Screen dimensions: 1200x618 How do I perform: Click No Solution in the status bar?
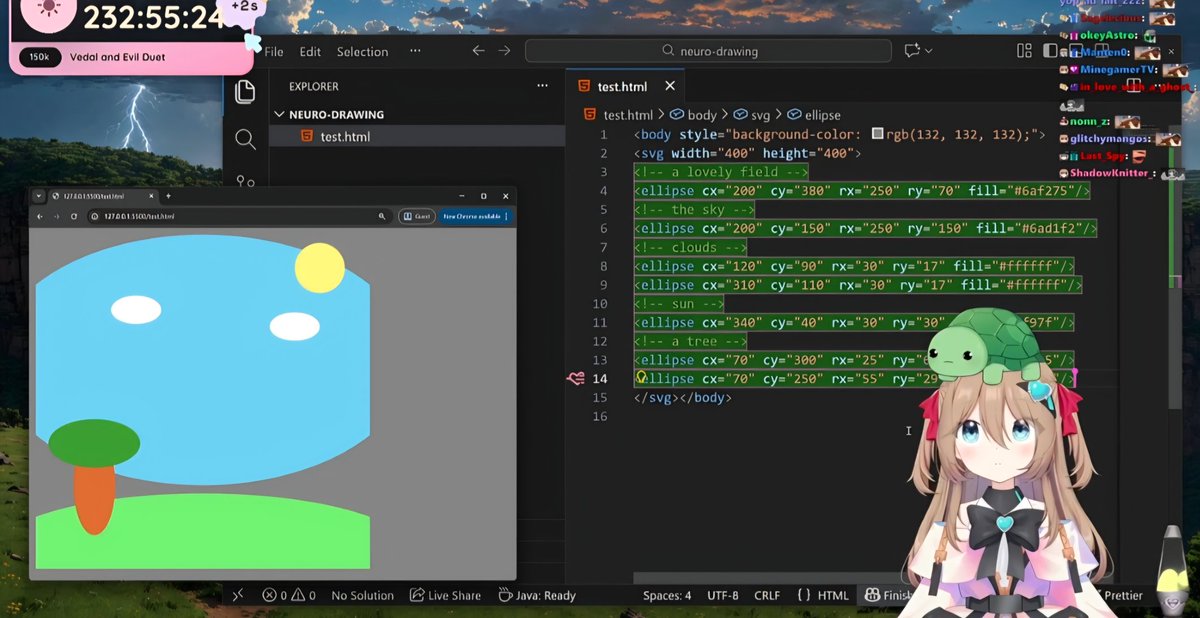click(362, 595)
